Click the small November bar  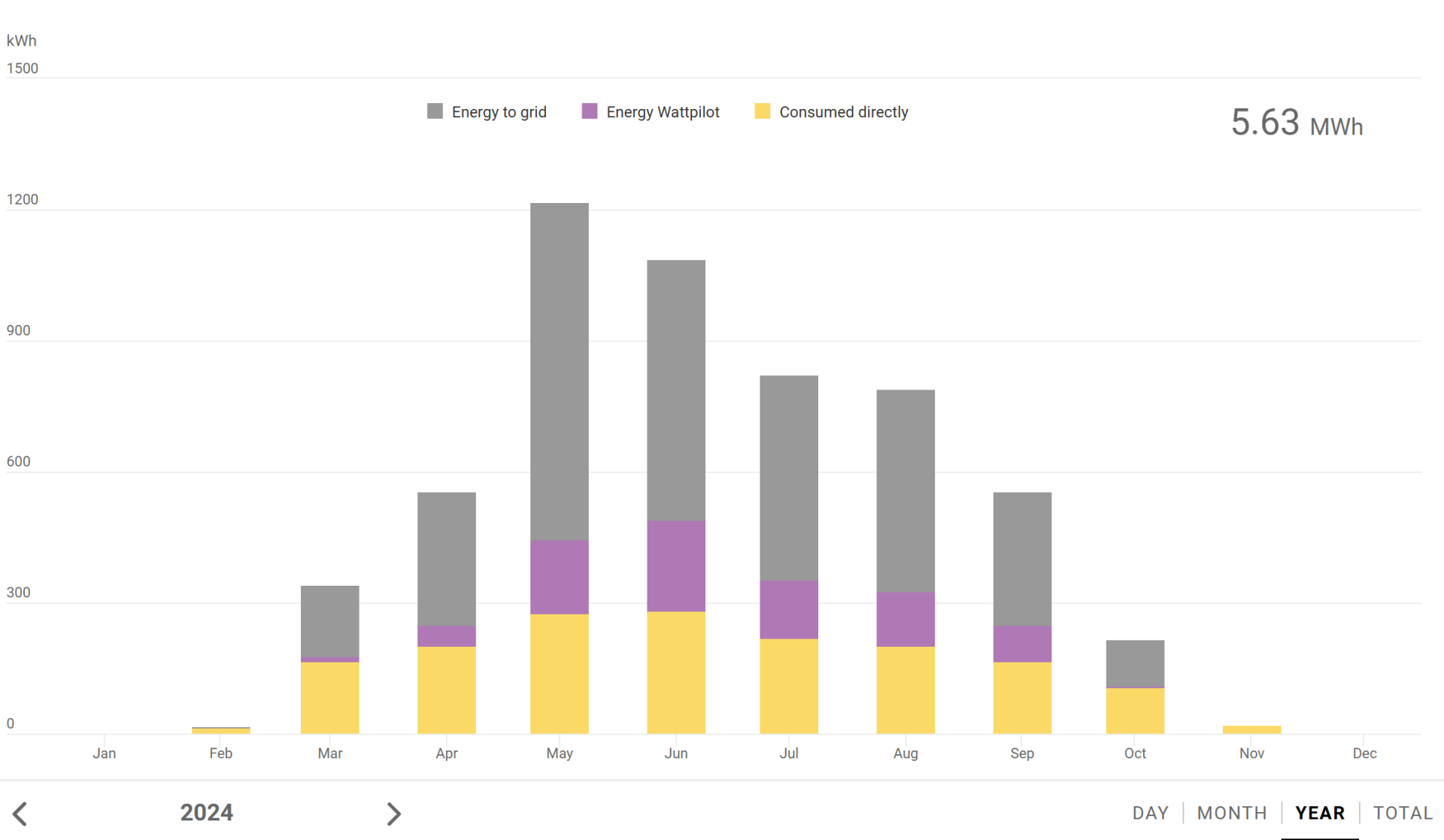click(x=1251, y=729)
